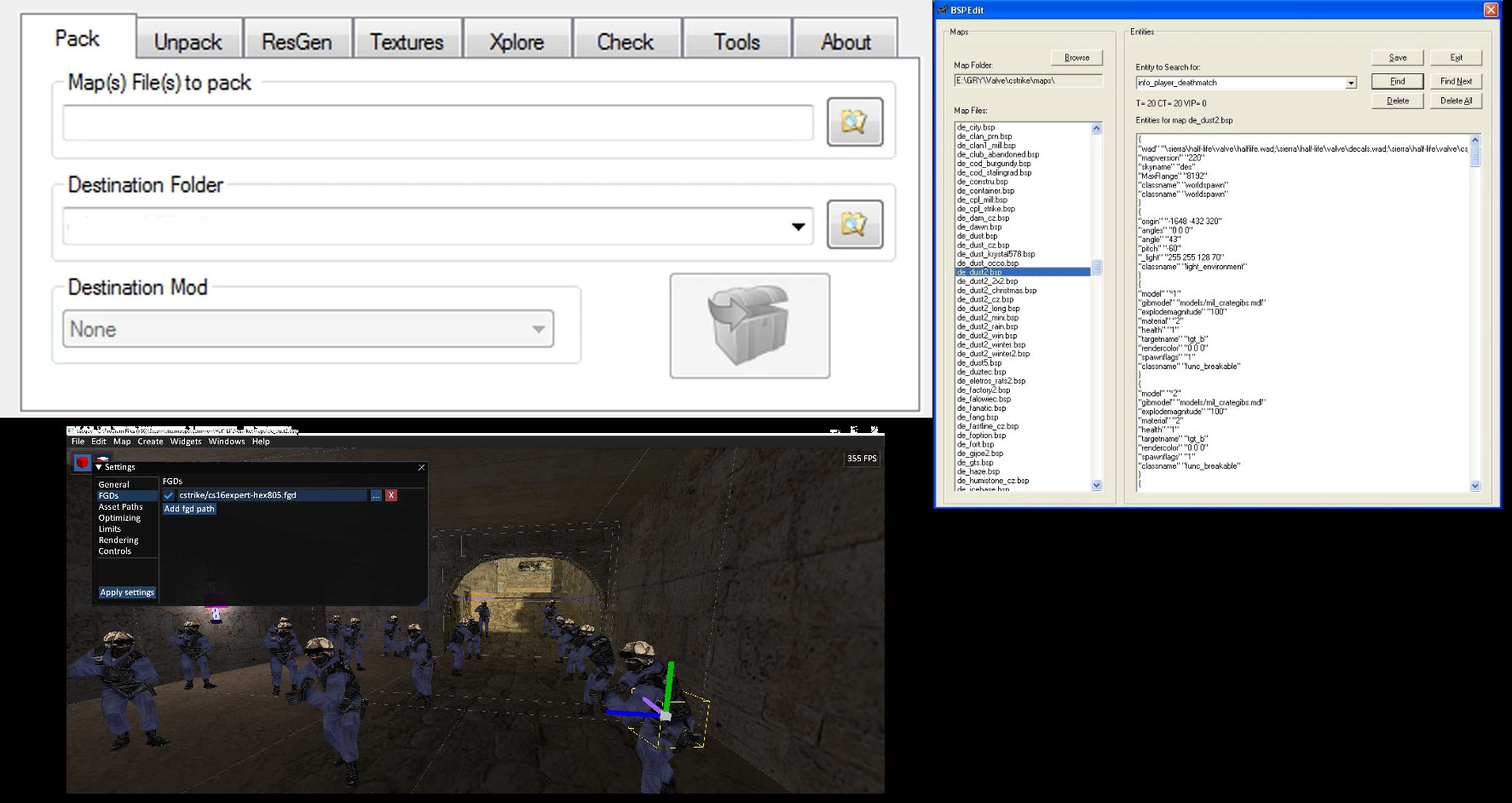Toggle the checkbox for cs16expert-hex805.fgd
Viewport: 1512px width, 803px height.
pos(170,496)
